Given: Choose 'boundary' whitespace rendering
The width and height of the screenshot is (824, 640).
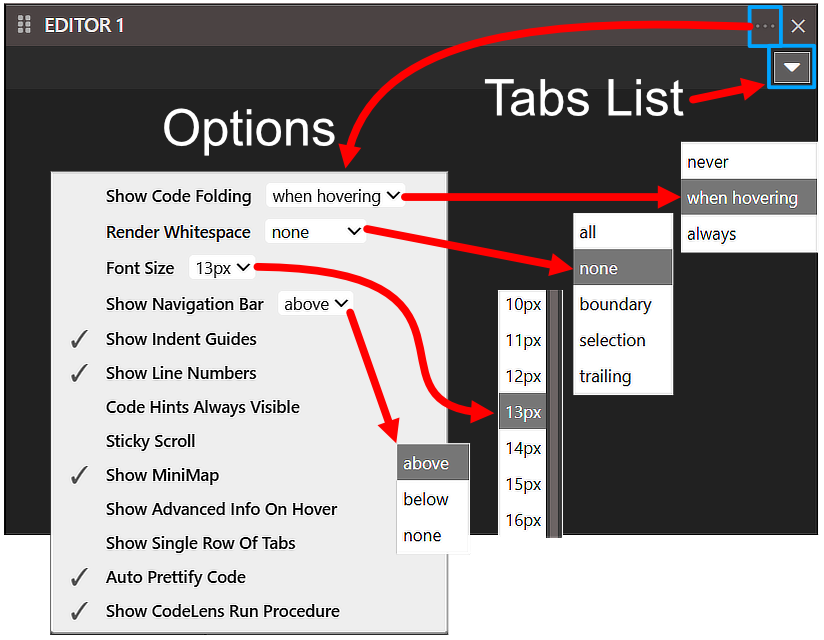Looking at the screenshot, I should (x=614, y=304).
